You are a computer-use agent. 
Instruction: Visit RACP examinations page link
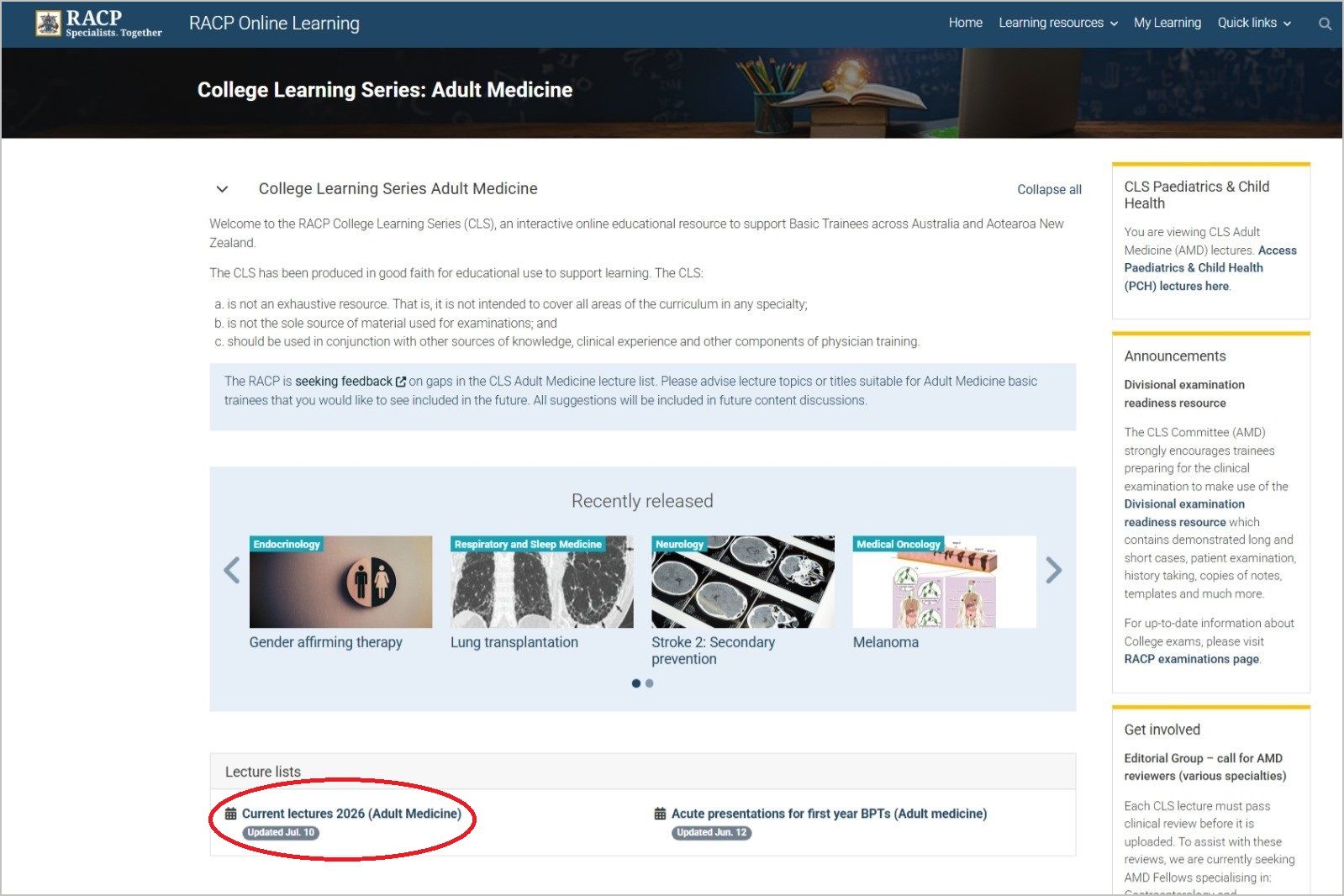(x=1192, y=659)
